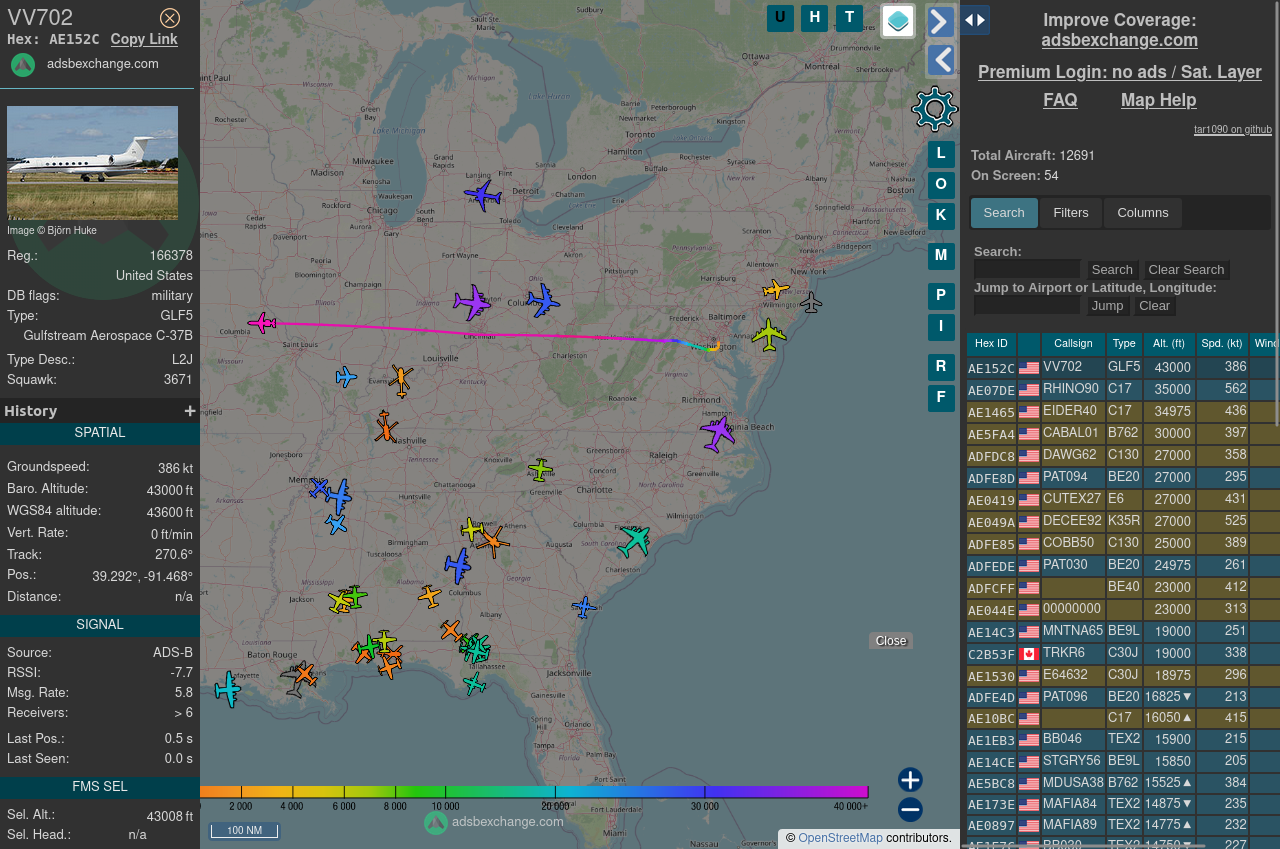Select the DECEE92 callsign row

(1123, 521)
